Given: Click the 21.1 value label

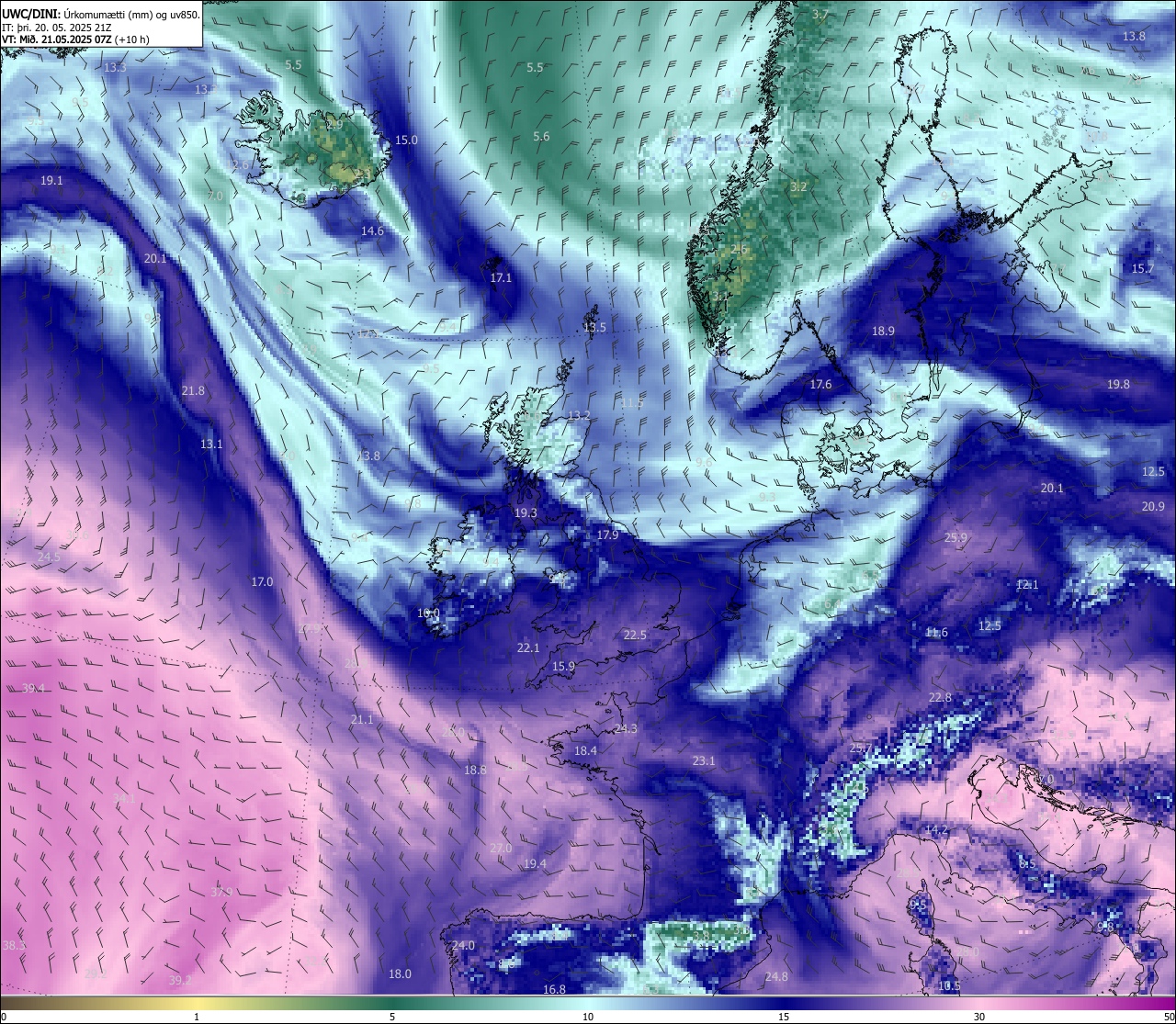Looking at the screenshot, I should (x=362, y=720).
